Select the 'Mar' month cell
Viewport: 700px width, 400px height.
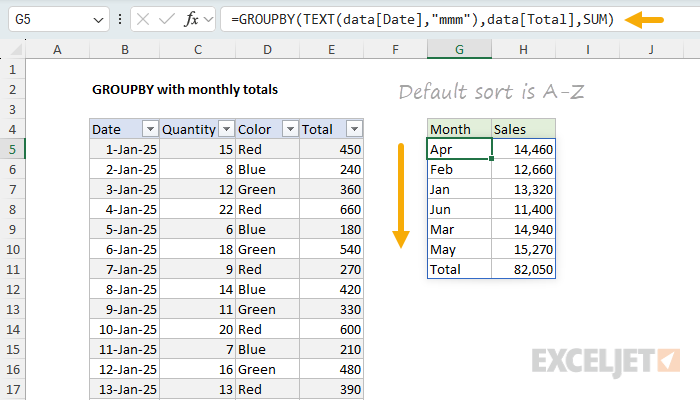459,229
